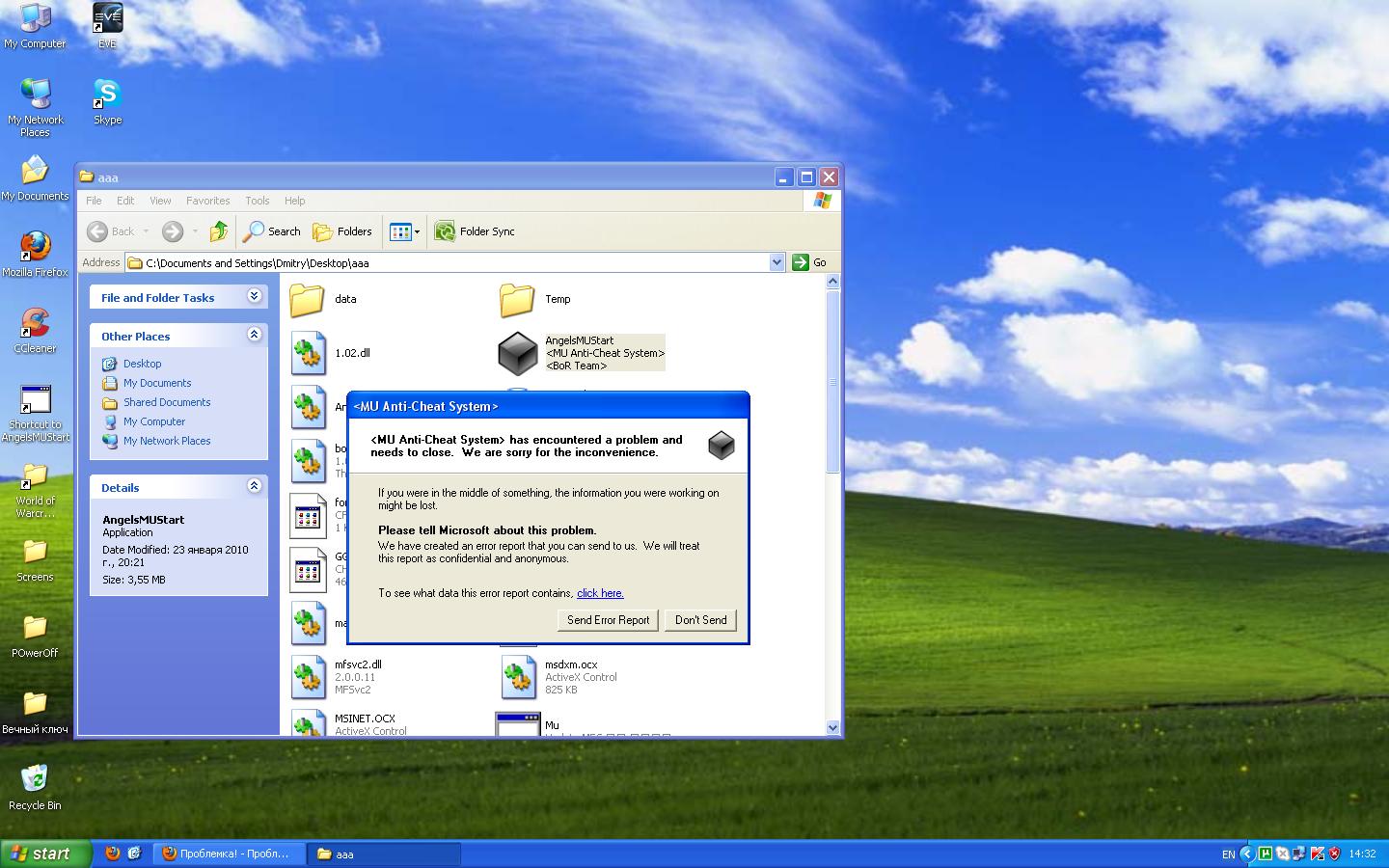This screenshot has height=868, width=1389.
Task: Click Send Error Report button
Action: click(608, 620)
